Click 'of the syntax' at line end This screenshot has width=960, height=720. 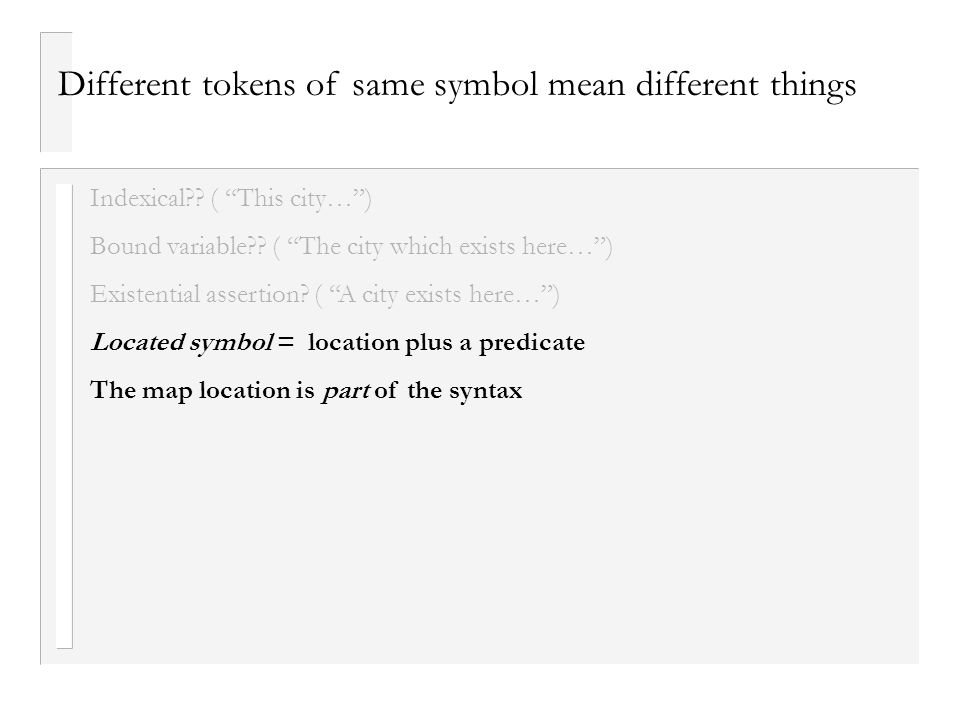pyautogui.click(x=448, y=391)
